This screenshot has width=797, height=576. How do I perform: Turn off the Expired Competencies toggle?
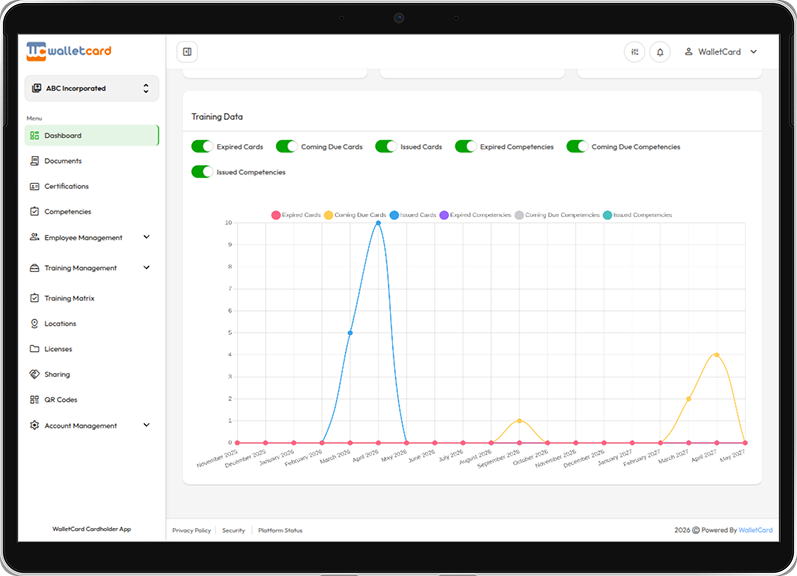(x=466, y=146)
